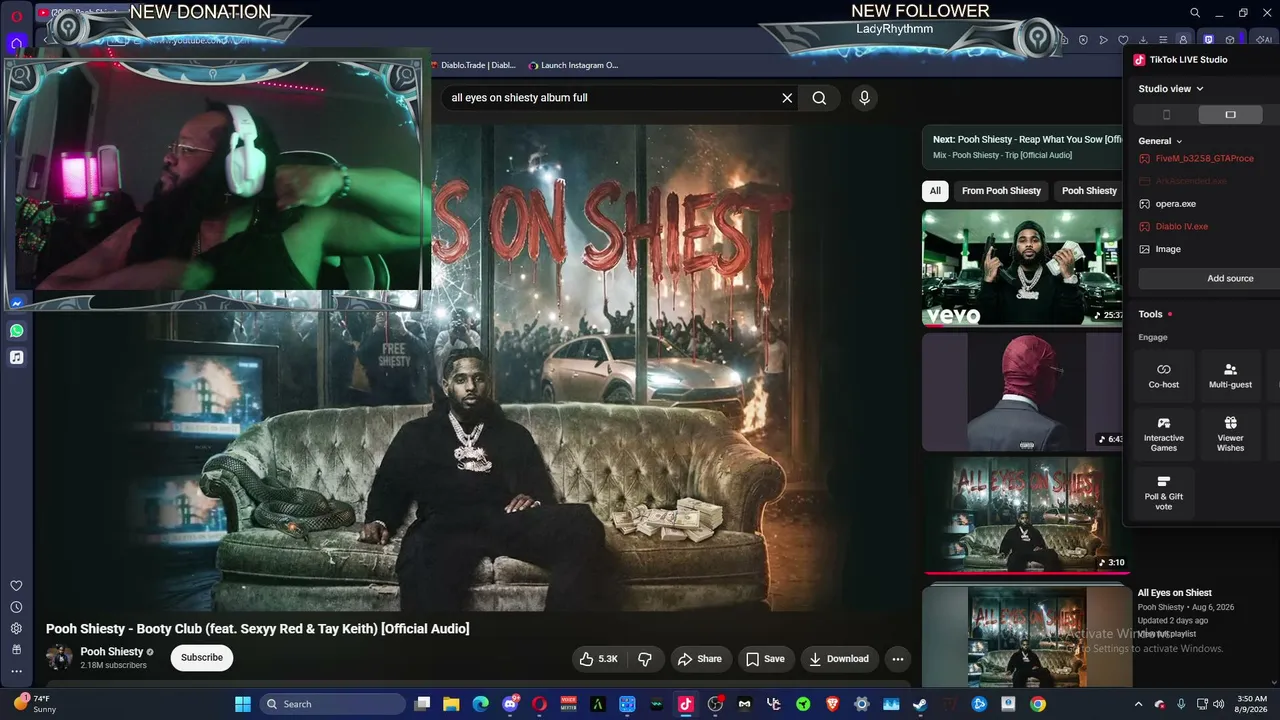The width and height of the screenshot is (1280, 720).
Task: Switch to landscape layout in Studio
Action: pos(1230,115)
